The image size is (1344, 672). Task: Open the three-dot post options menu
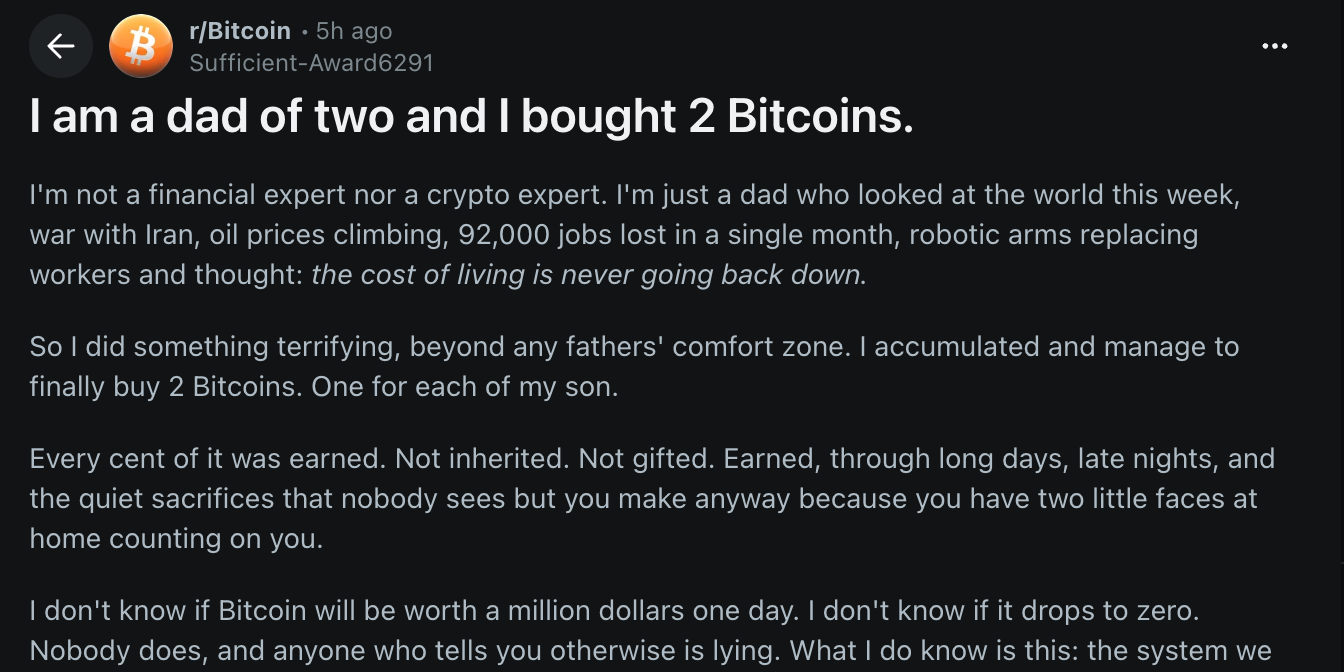coord(1274,46)
